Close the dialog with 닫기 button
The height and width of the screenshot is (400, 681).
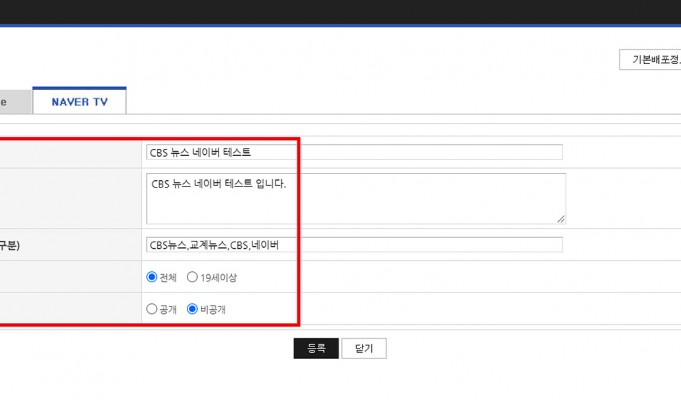[364, 348]
